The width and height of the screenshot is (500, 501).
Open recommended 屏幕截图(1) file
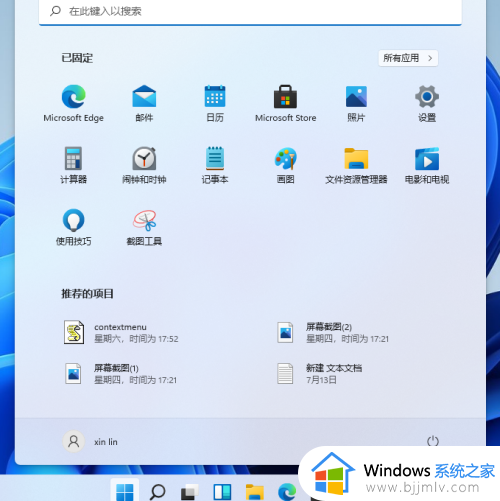click(121, 374)
